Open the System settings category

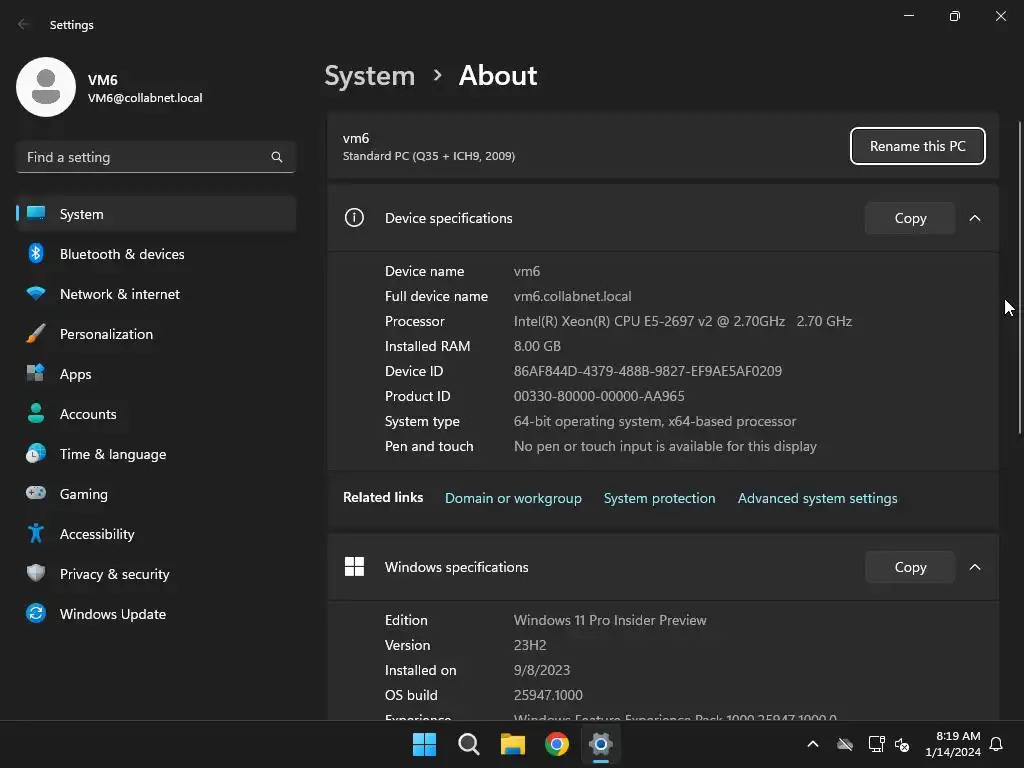tap(156, 214)
